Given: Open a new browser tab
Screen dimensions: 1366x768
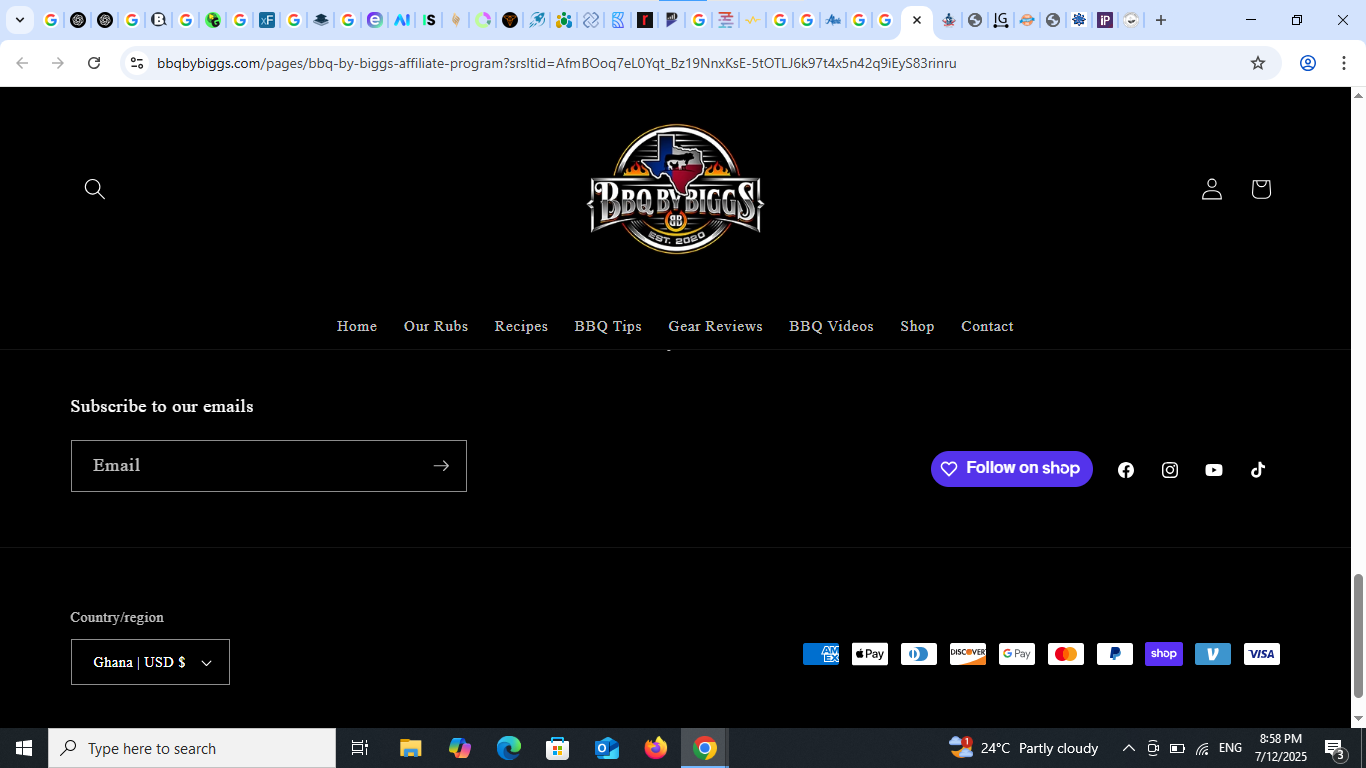Looking at the screenshot, I should pyautogui.click(x=1161, y=20).
